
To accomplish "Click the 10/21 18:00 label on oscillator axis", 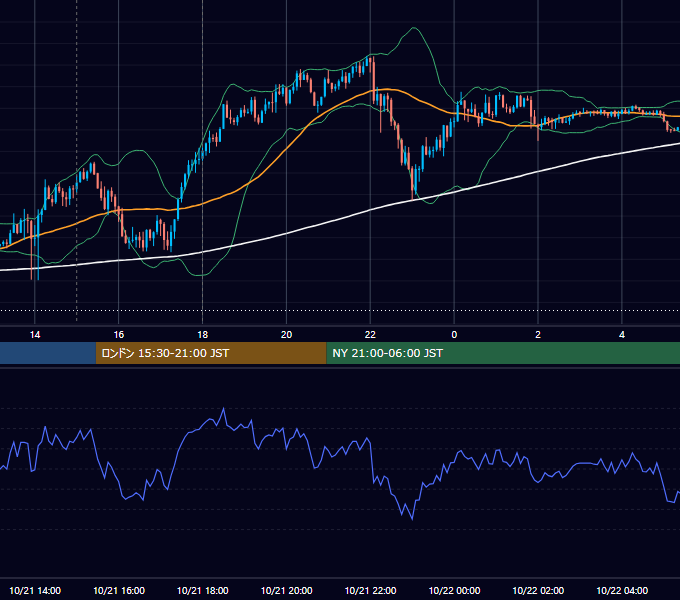I will (x=203, y=590).
